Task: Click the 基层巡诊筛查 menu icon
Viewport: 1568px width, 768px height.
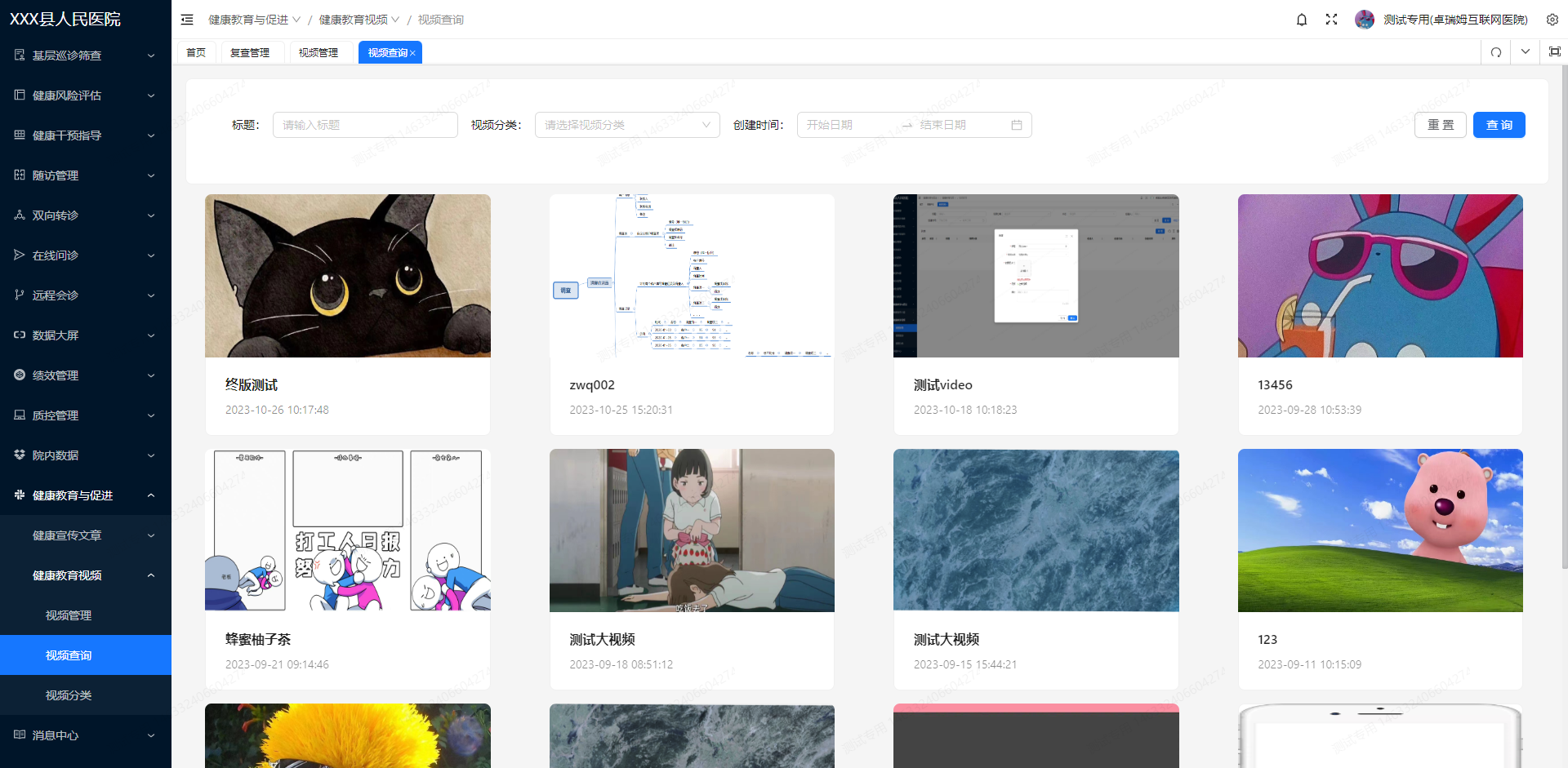Action: (x=20, y=55)
